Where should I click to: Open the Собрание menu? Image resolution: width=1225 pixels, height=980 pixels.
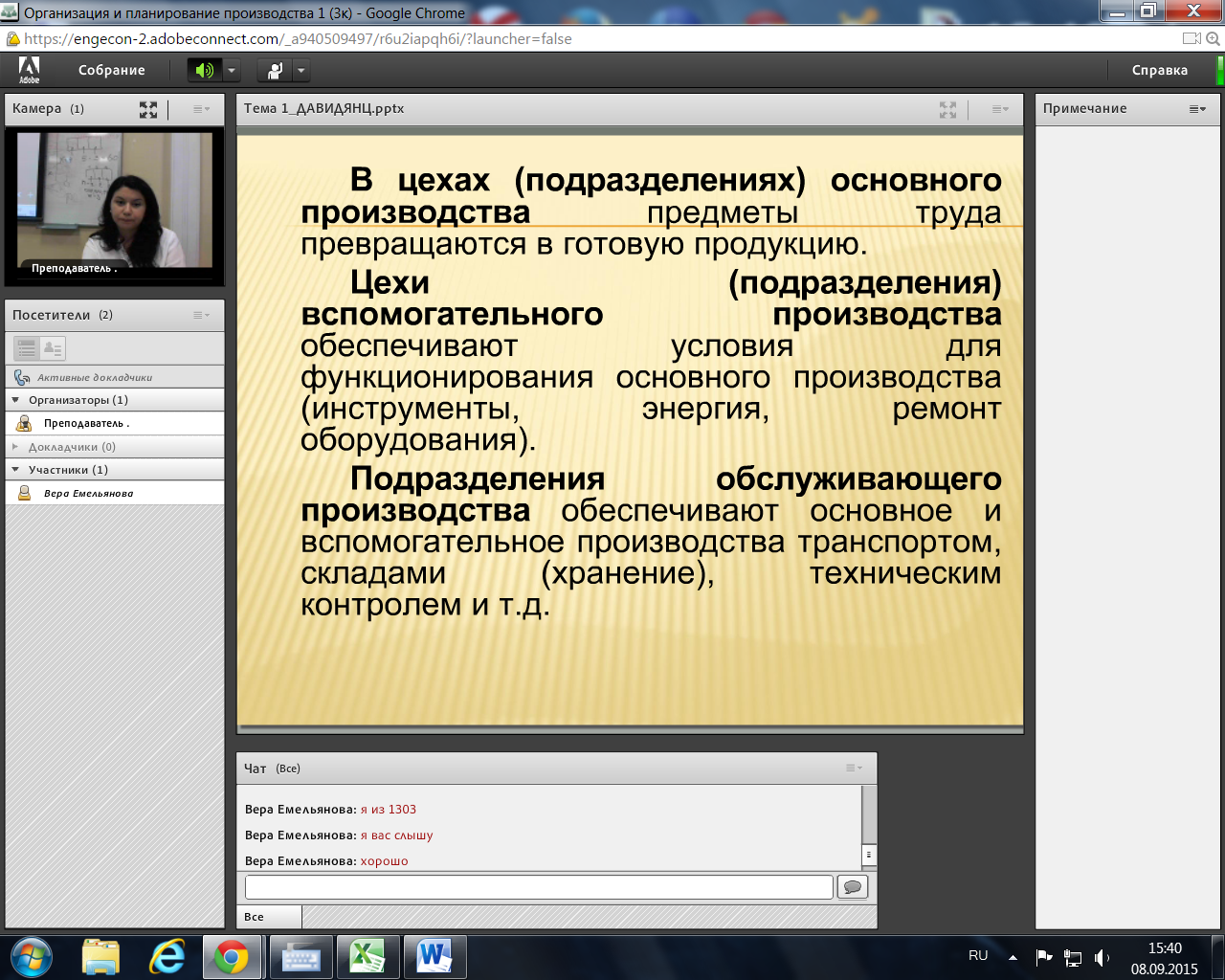coord(112,70)
